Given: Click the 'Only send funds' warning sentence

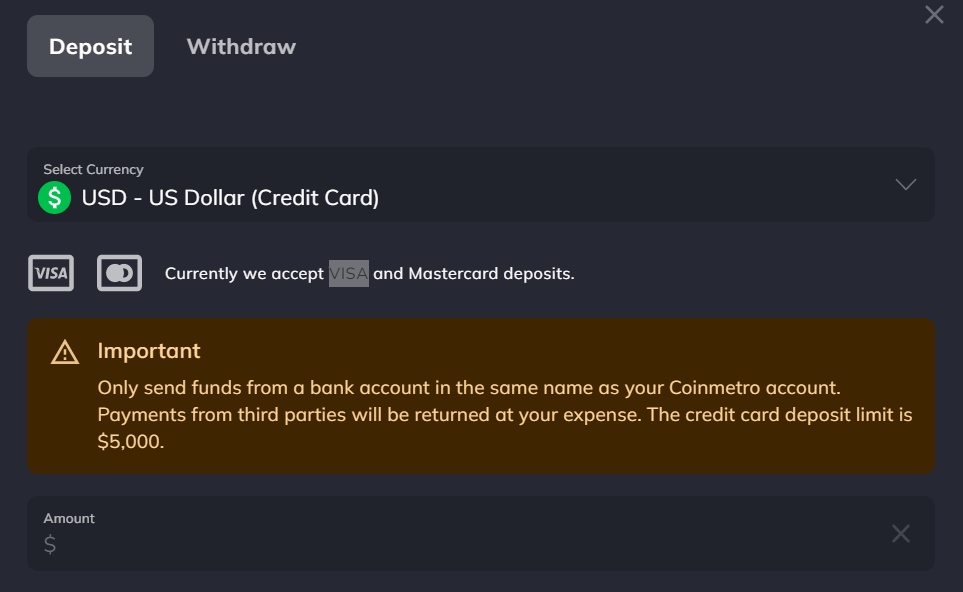Looking at the screenshot, I should pos(469,388).
